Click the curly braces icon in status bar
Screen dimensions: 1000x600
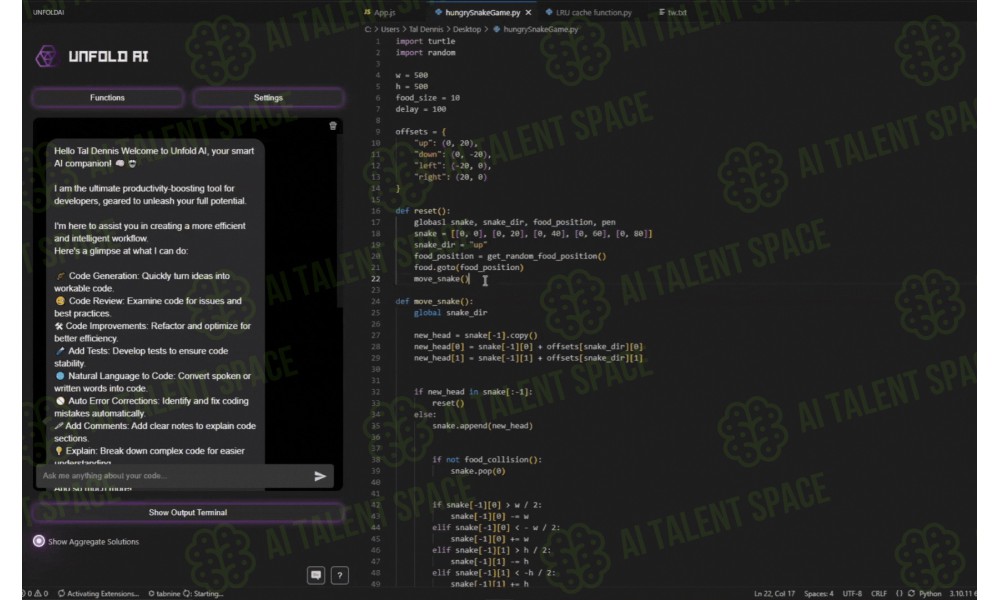point(899,594)
